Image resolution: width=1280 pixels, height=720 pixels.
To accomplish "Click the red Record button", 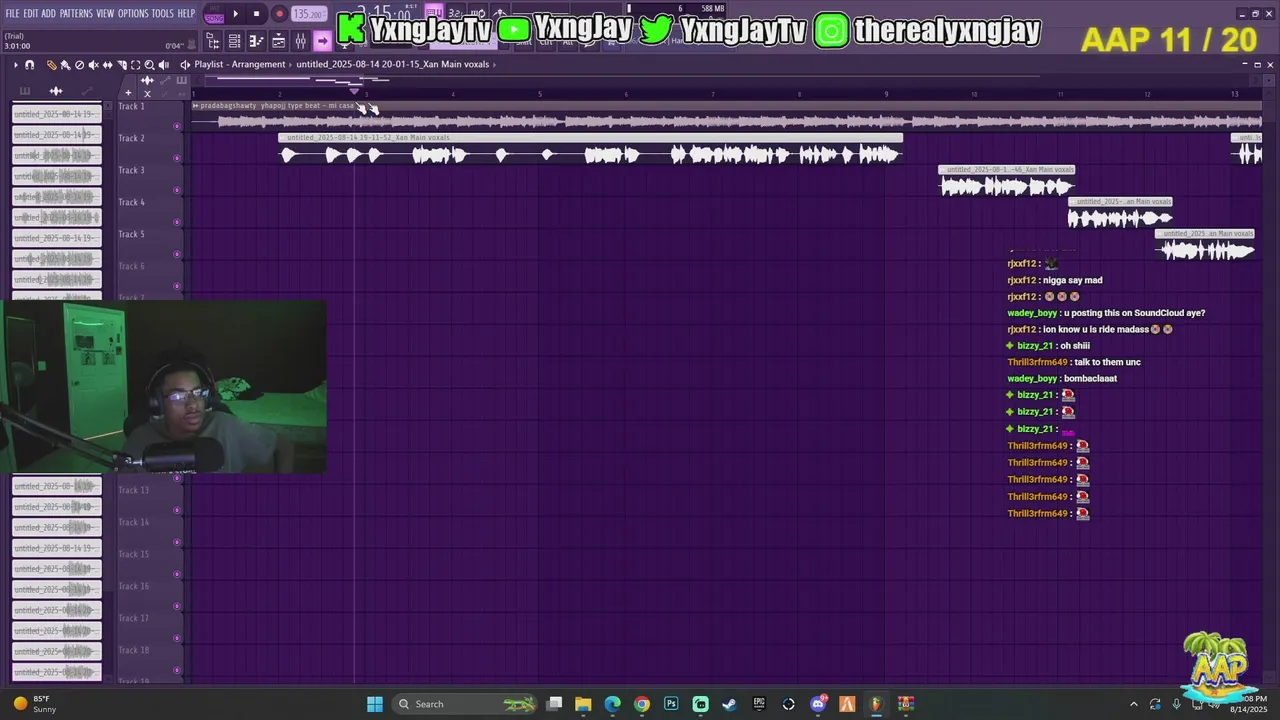I will point(279,14).
